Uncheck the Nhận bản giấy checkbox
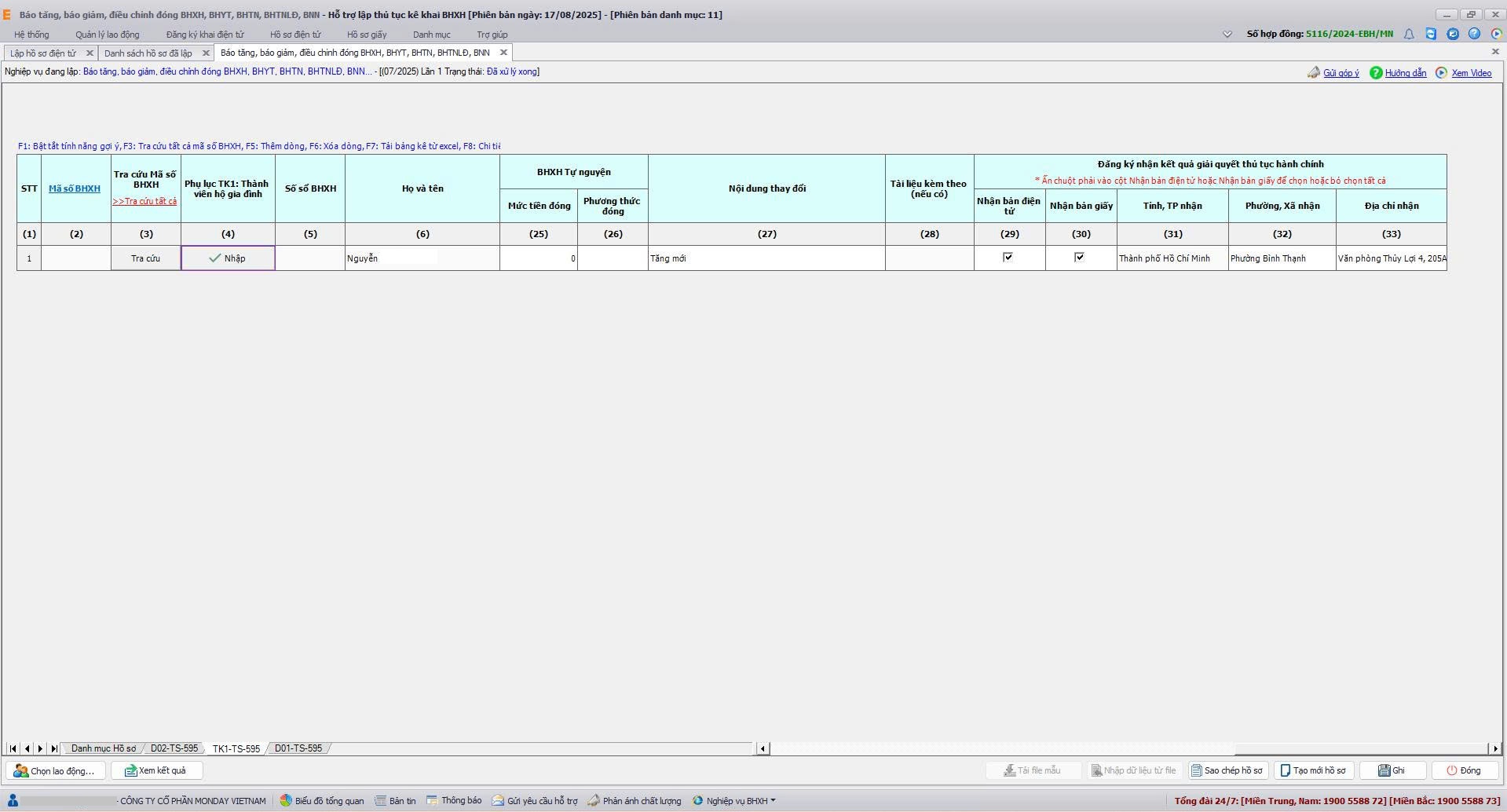 coord(1080,258)
